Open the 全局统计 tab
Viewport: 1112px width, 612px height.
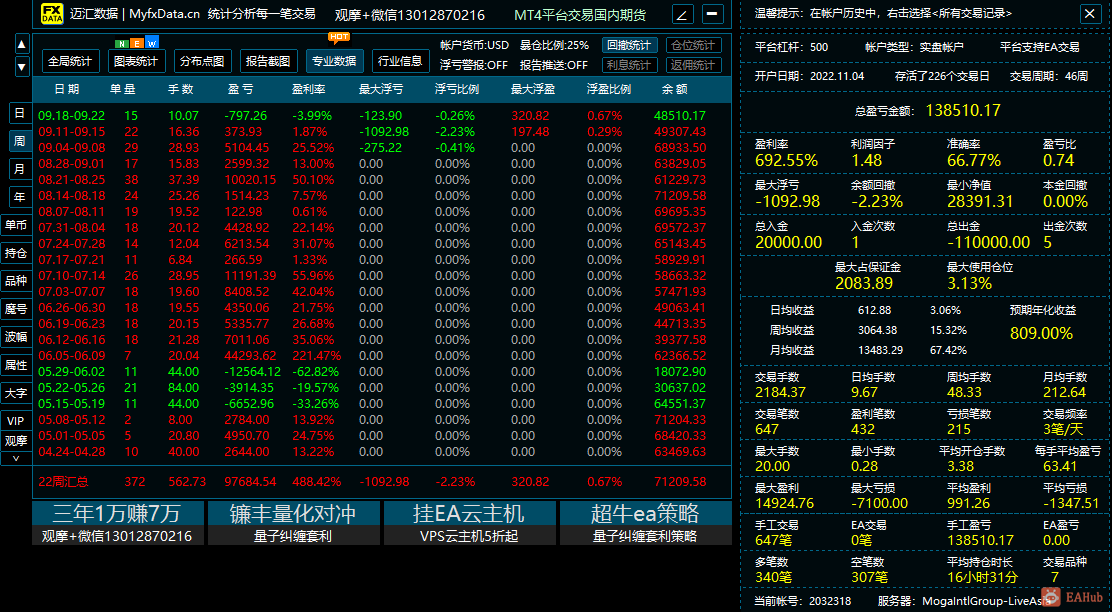70,61
